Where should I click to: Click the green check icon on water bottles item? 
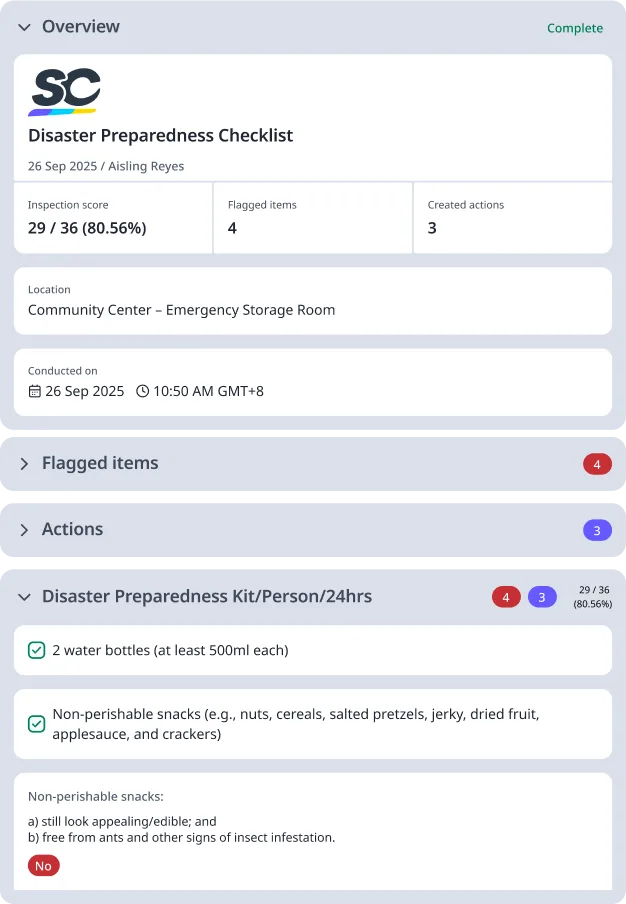point(37,650)
